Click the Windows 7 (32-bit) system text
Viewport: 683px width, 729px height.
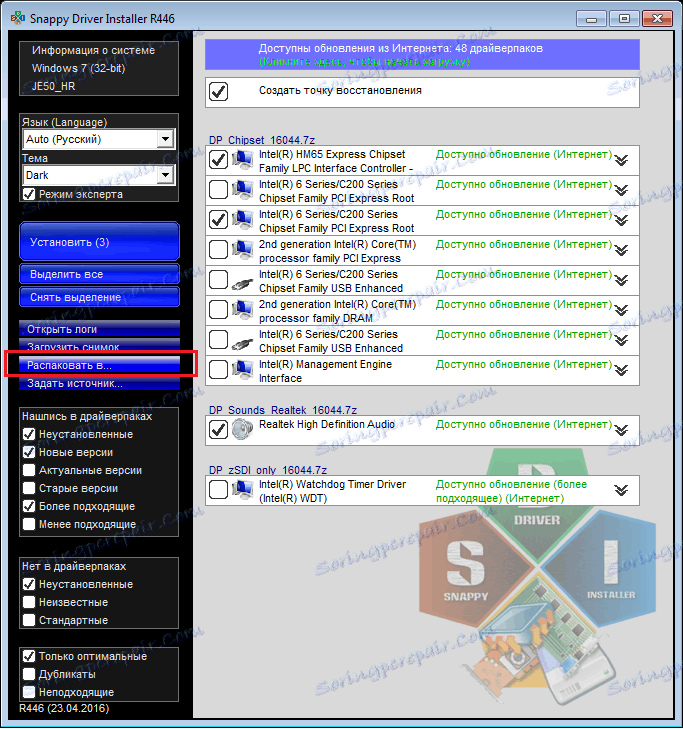(79, 68)
